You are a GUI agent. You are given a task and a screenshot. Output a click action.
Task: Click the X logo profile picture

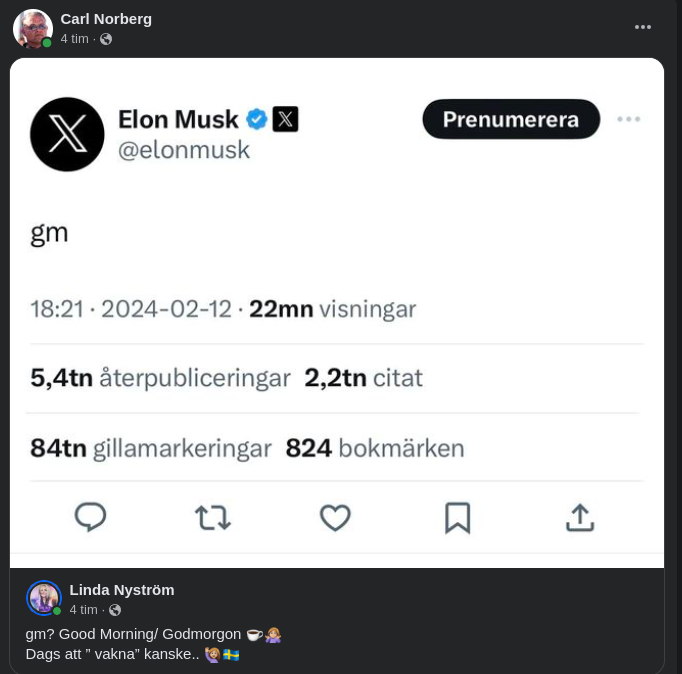point(67,134)
